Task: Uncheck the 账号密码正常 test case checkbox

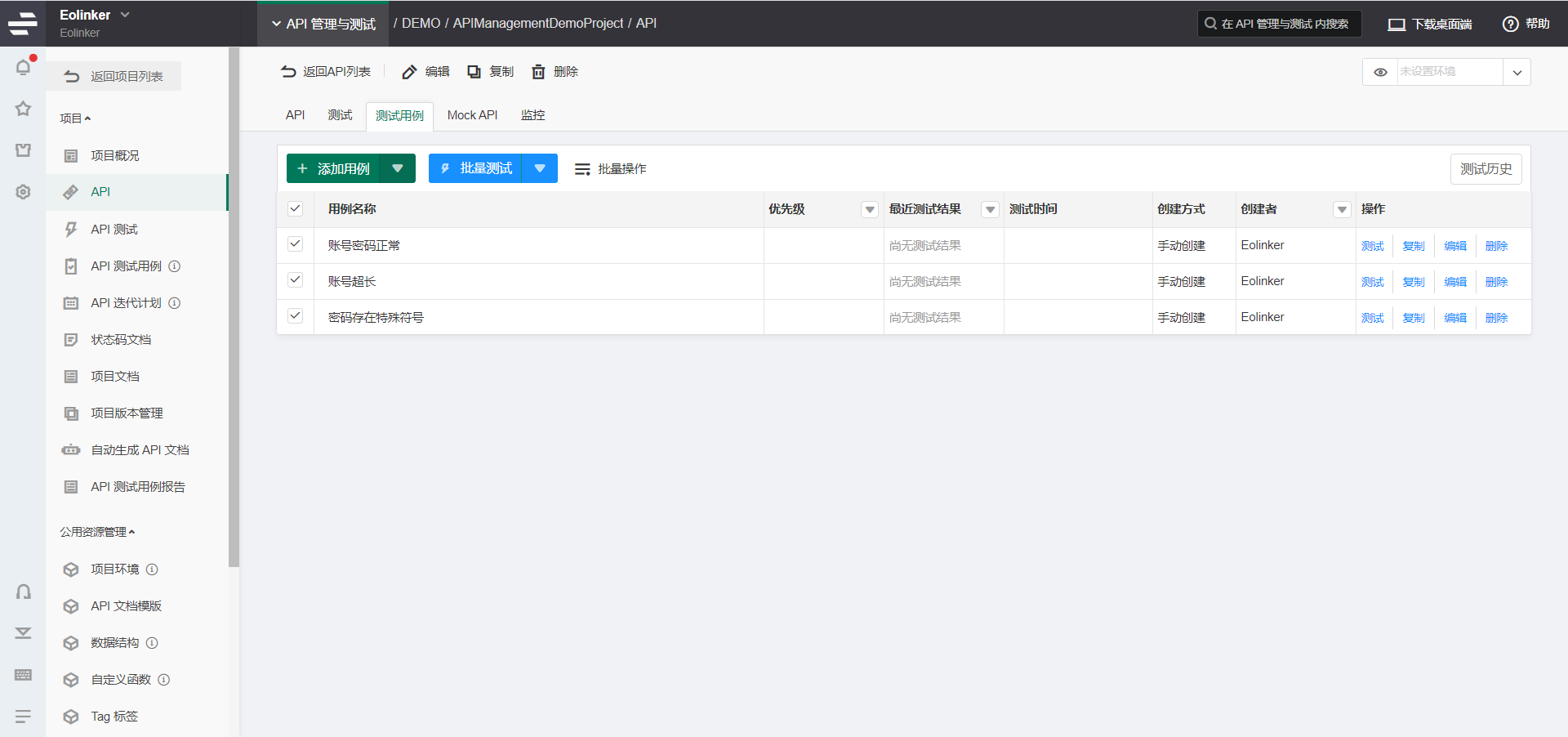Action: click(296, 244)
